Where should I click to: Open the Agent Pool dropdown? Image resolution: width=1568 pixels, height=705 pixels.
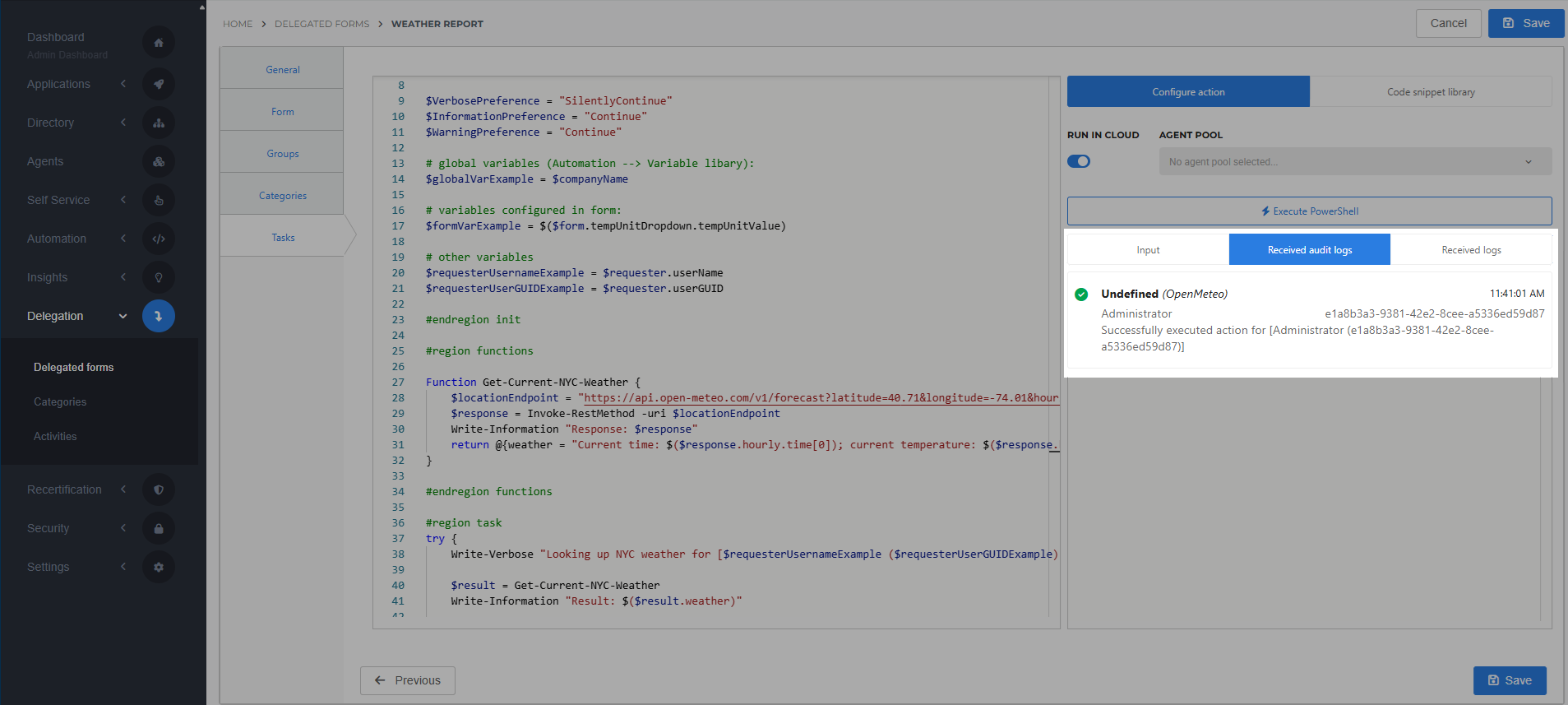(x=1354, y=162)
